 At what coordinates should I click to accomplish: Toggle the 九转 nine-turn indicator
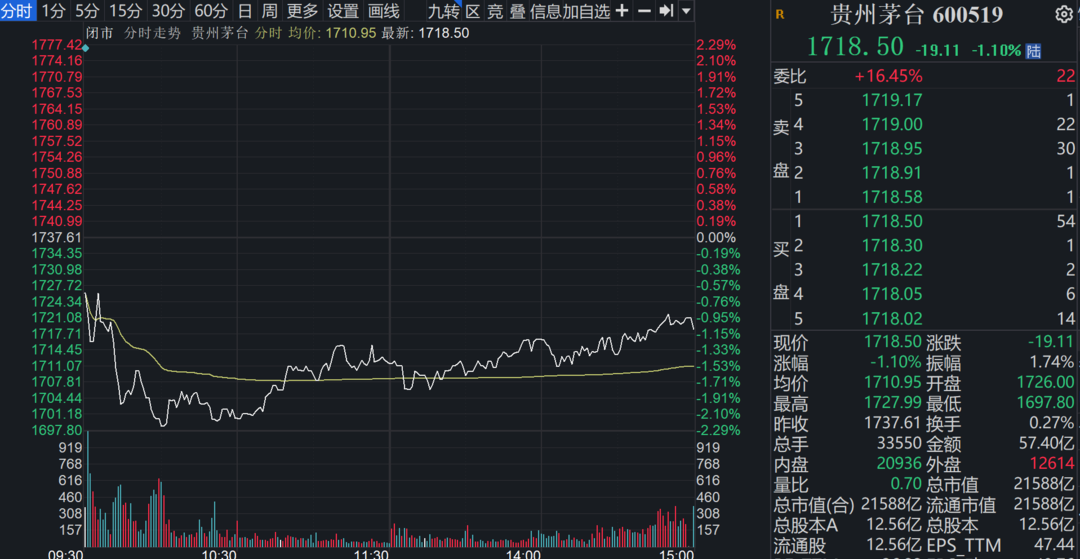pos(444,11)
